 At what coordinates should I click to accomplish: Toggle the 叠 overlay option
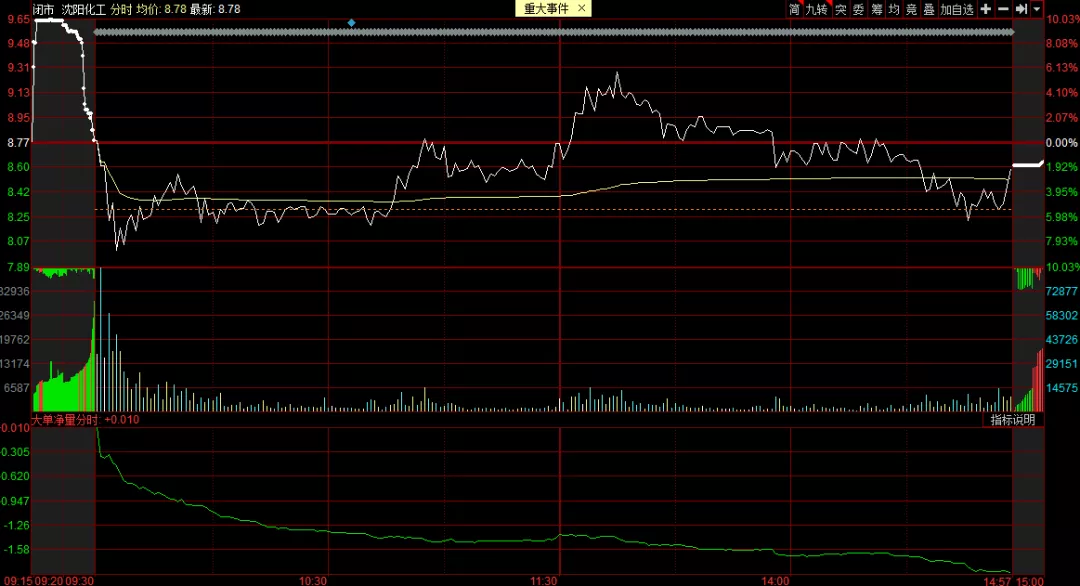[x=928, y=9]
